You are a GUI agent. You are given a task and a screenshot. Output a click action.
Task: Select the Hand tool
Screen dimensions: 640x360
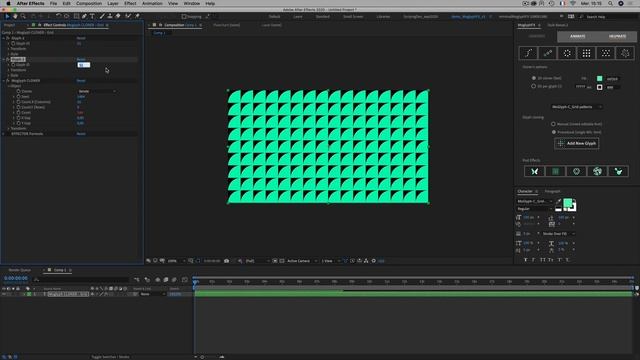point(15,16)
